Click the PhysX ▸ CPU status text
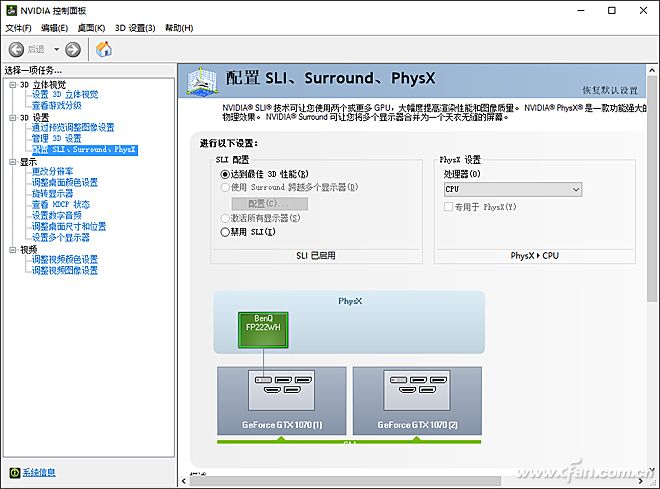 (535, 256)
